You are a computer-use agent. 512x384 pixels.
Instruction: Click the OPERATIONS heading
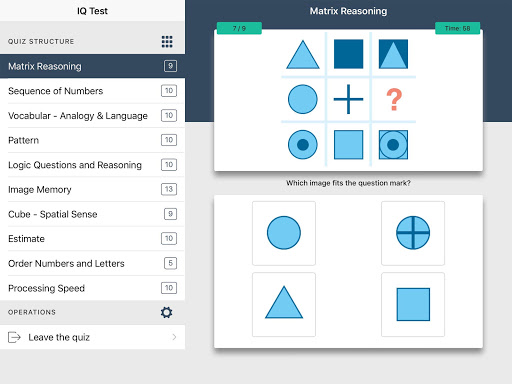point(32,312)
